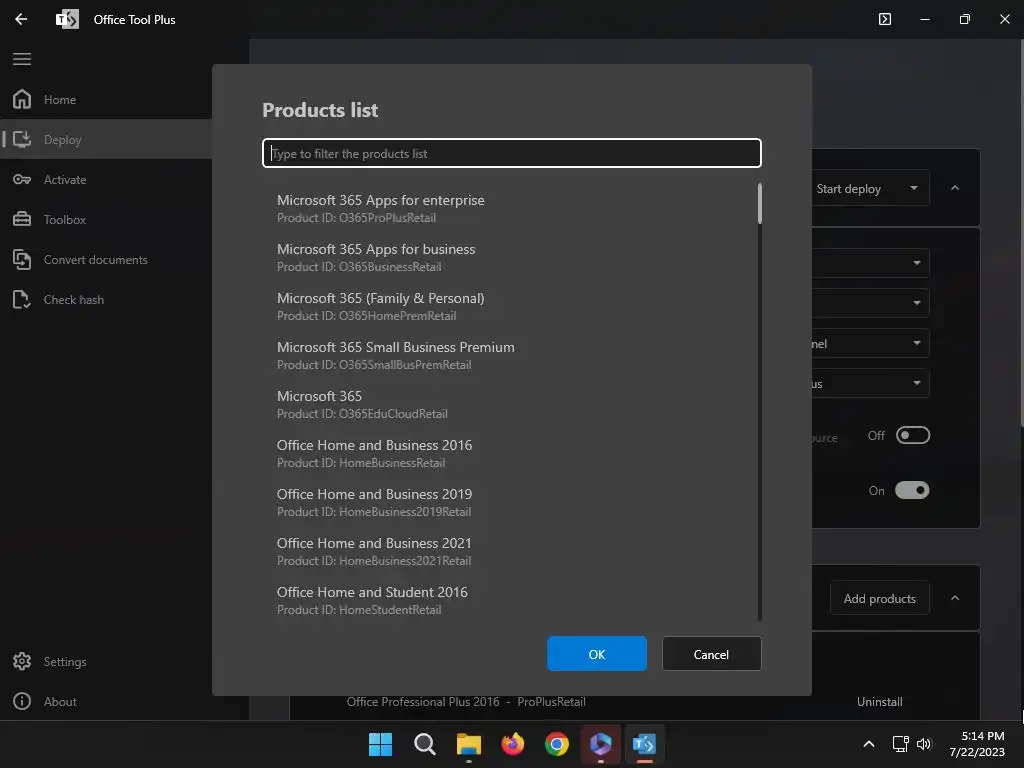This screenshot has height=768, width=1024.
Task: Go to the Home menu item
Action: pyautogui.click(x=59, y=99)
